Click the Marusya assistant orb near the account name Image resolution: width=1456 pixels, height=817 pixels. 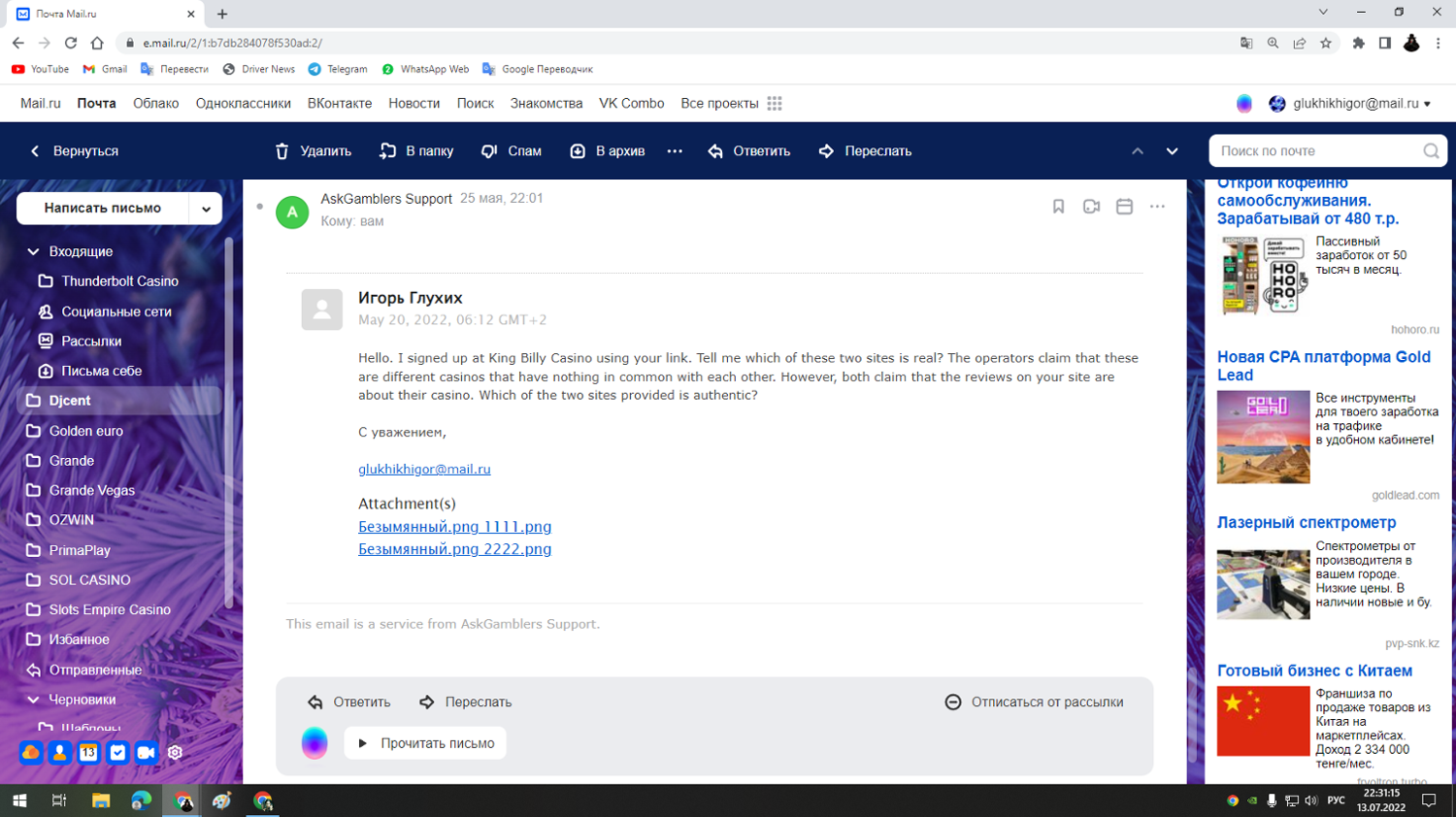1244,104
